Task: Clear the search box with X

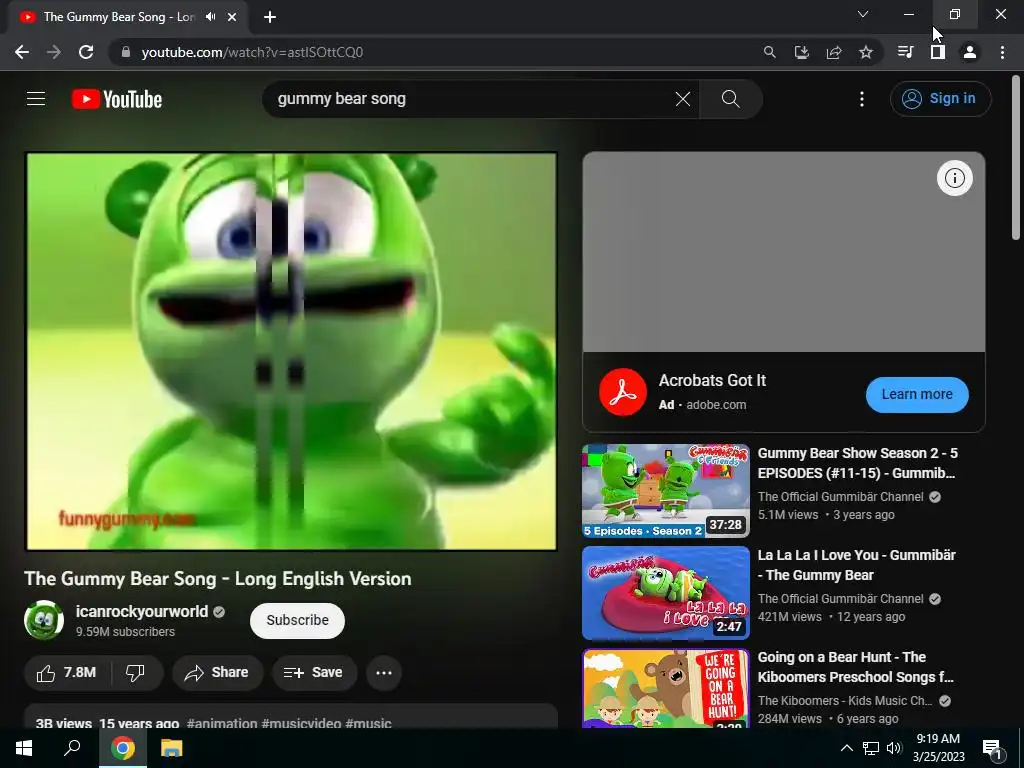Action: [x=682, y=99]
